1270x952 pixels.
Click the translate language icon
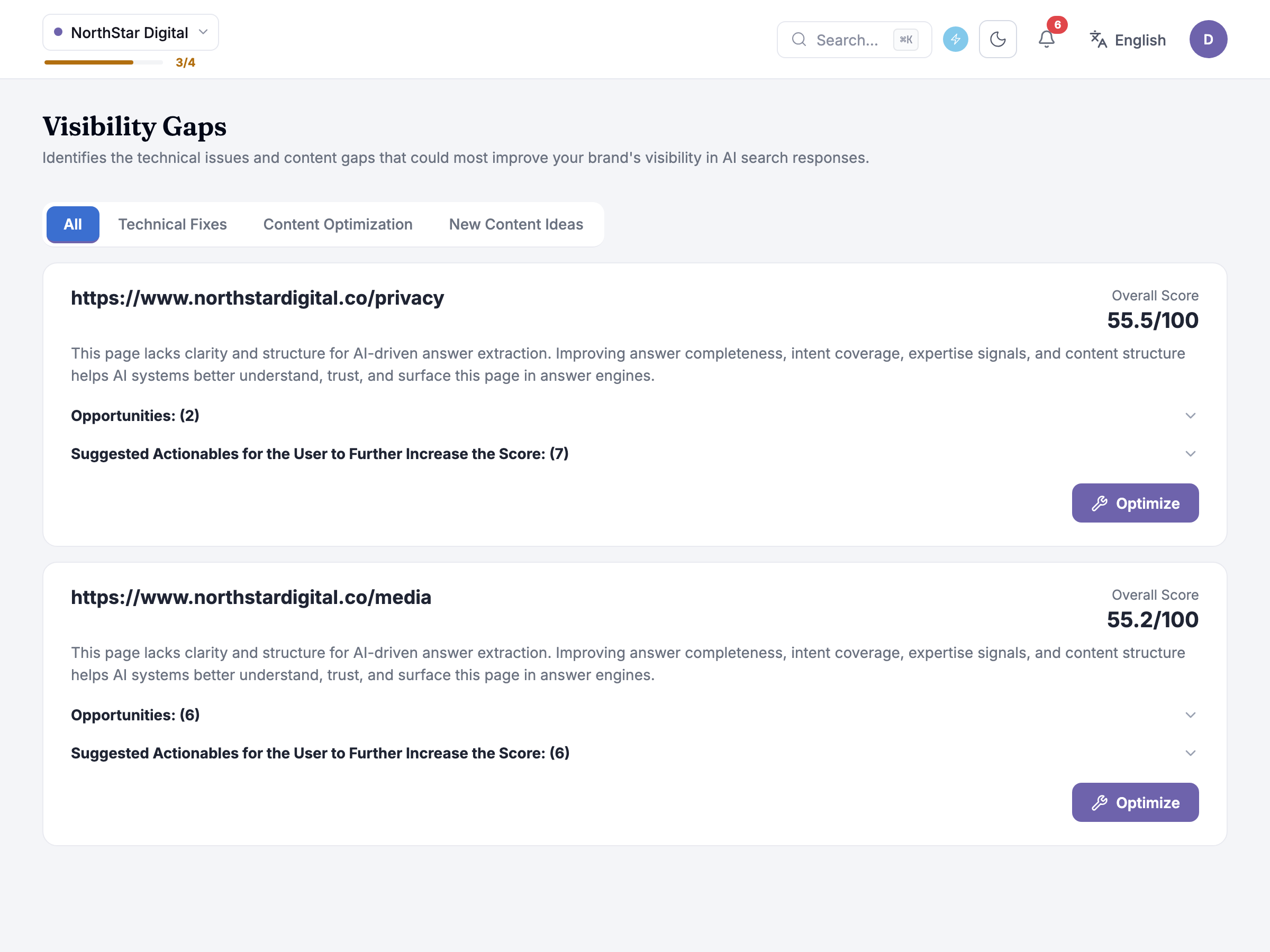[1099, 40]
